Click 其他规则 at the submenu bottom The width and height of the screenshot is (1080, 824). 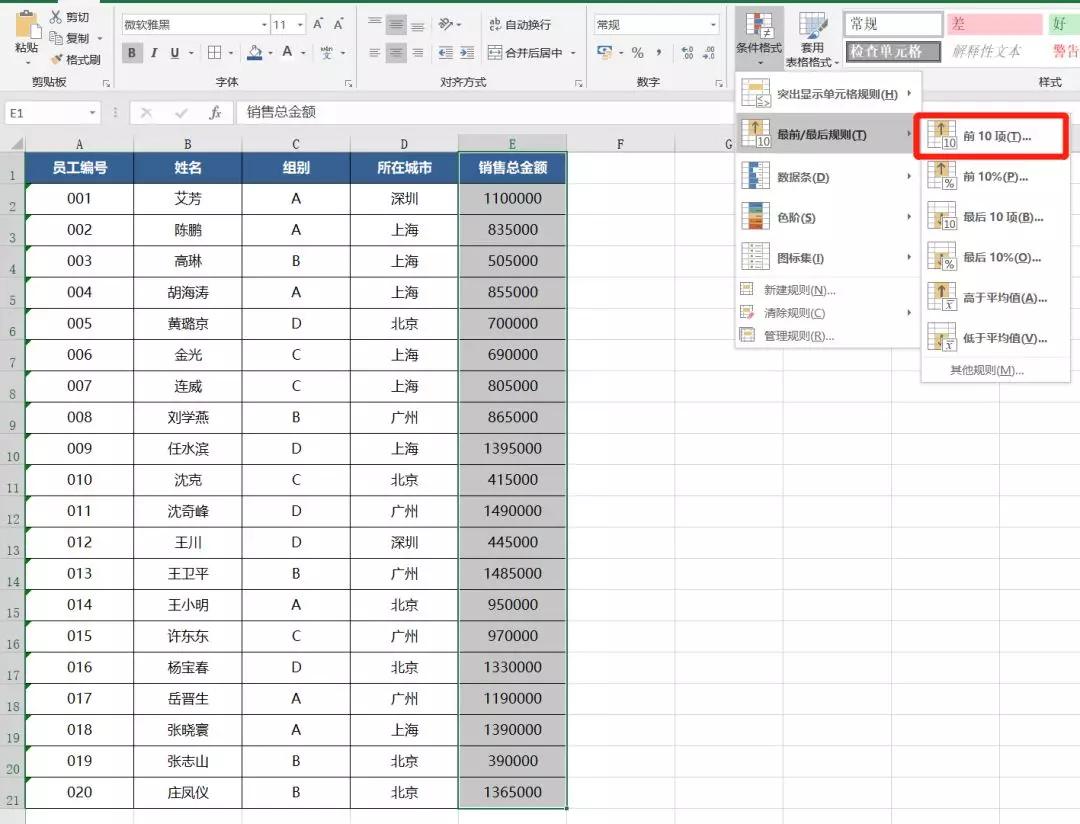986,370
